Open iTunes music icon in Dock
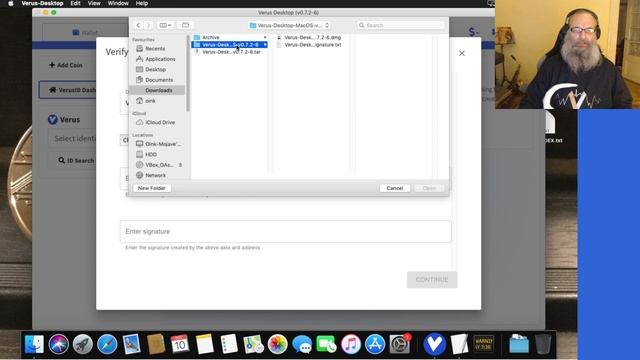Viewport: 640px width, 360px height. 351,344
